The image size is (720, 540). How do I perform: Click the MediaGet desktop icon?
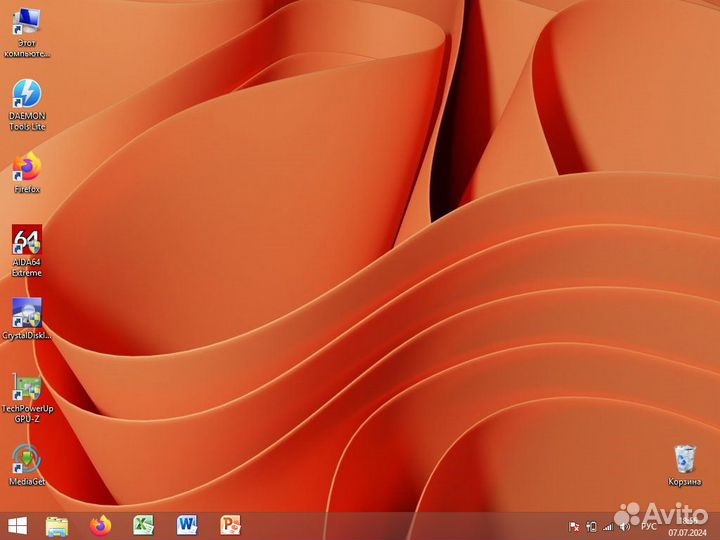[x=27, y=461]
